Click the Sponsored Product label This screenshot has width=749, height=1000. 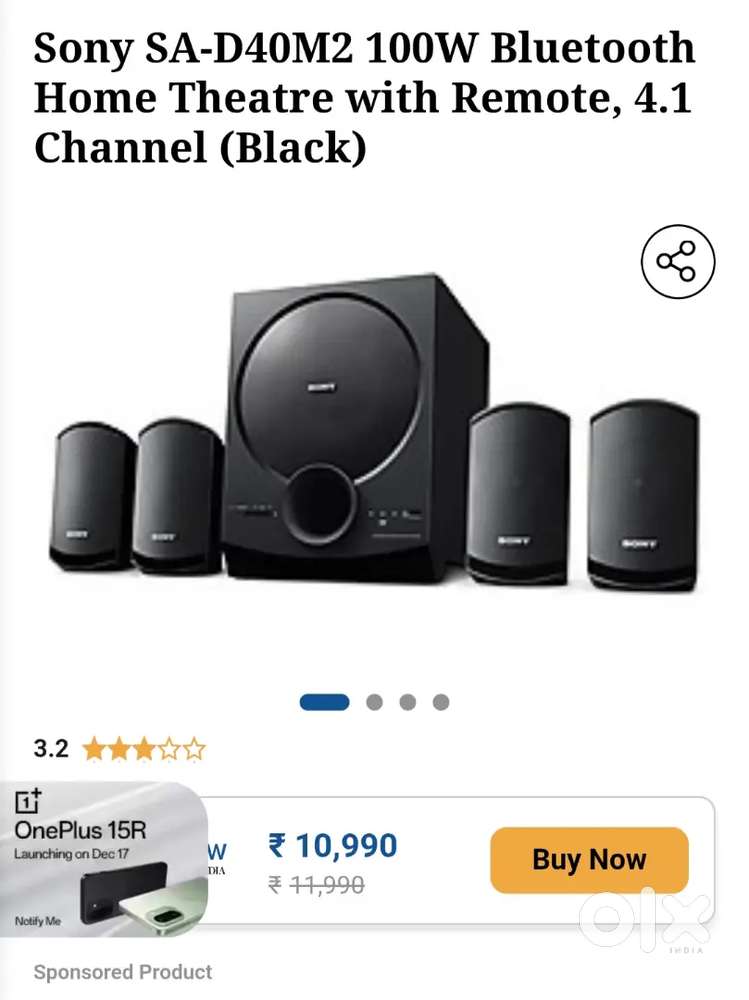122,972
